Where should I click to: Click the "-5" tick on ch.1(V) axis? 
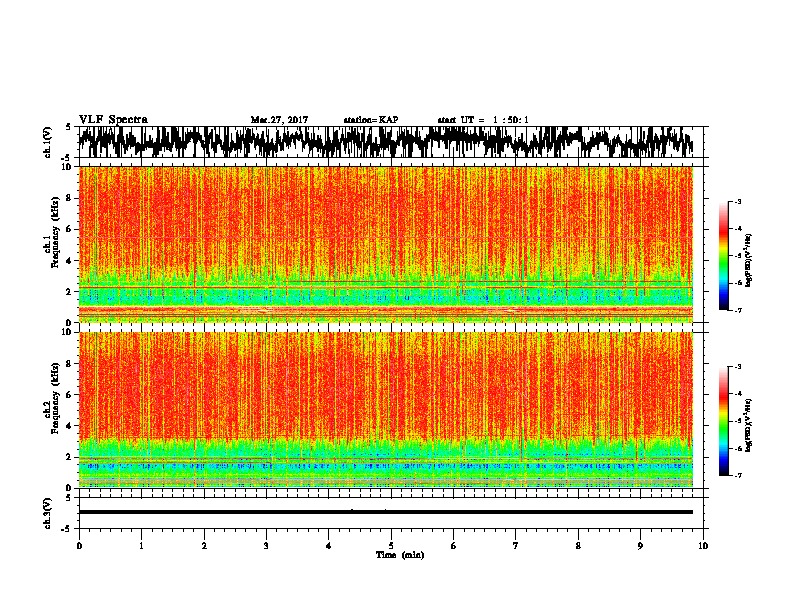(x=67, y=158)
